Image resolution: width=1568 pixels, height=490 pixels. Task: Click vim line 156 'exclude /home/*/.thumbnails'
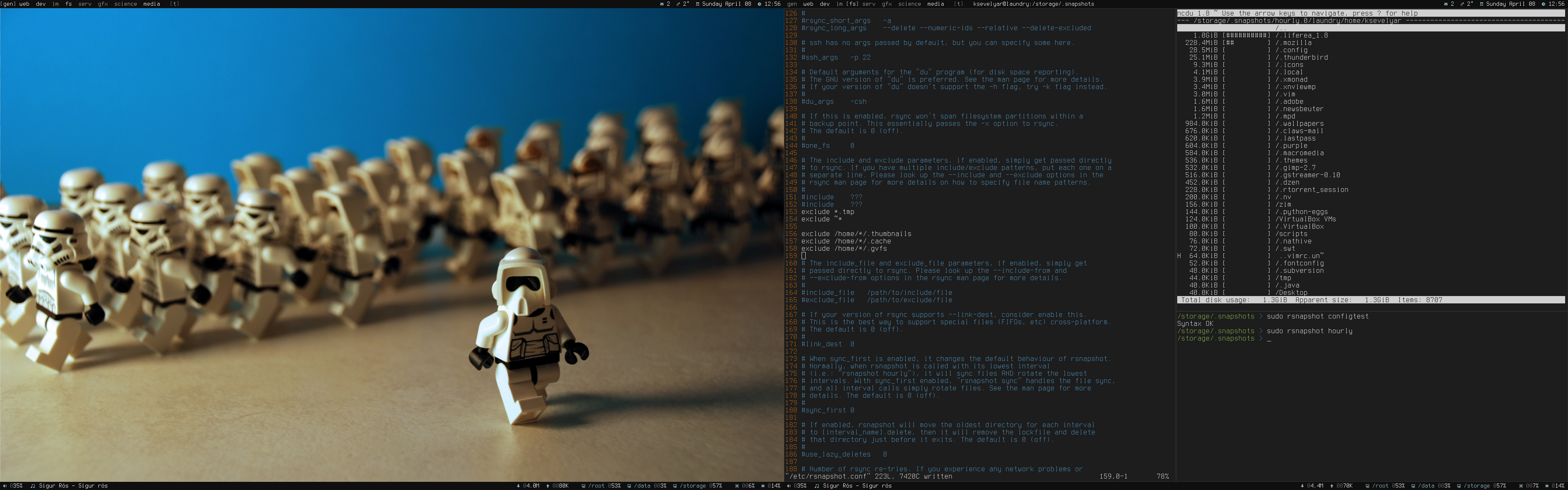pyautogui.click(x=856, y=234)
